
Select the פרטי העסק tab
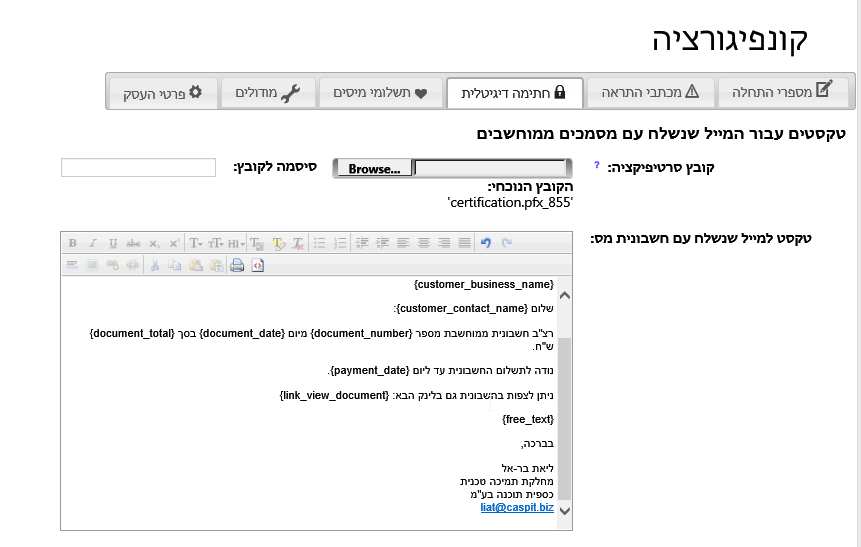point(162,92)
